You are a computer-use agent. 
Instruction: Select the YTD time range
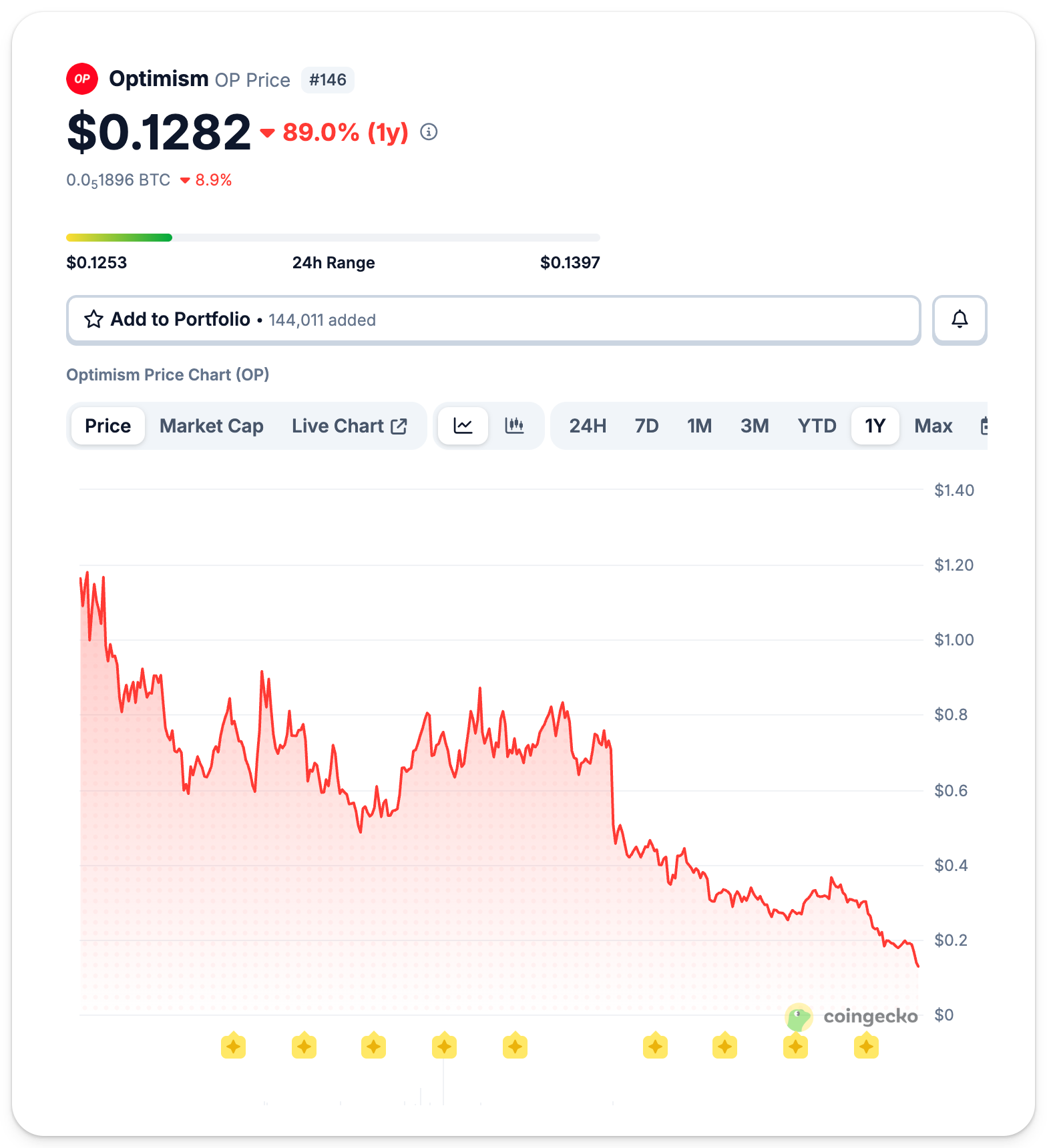[x=817, y=426]
